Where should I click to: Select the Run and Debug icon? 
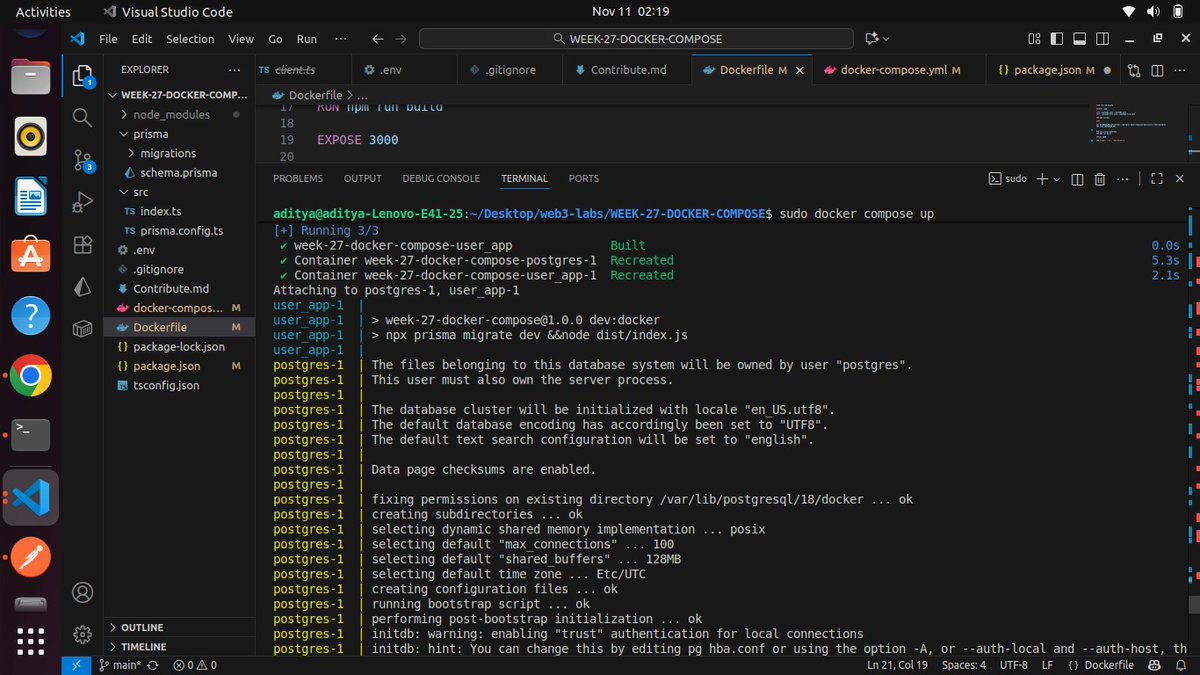[x=82, y=200]
